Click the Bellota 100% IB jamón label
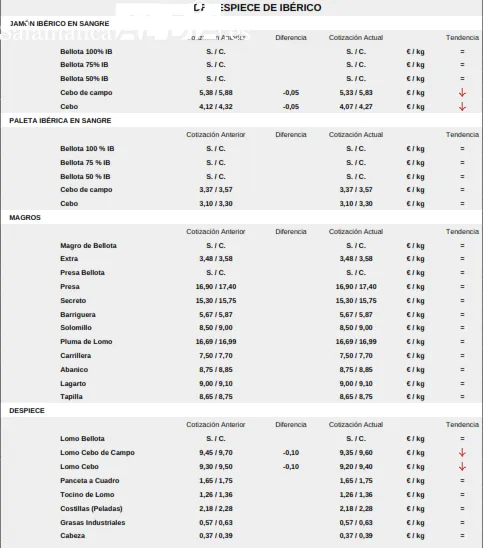This screenshot has height=548, width=483. 86,52
